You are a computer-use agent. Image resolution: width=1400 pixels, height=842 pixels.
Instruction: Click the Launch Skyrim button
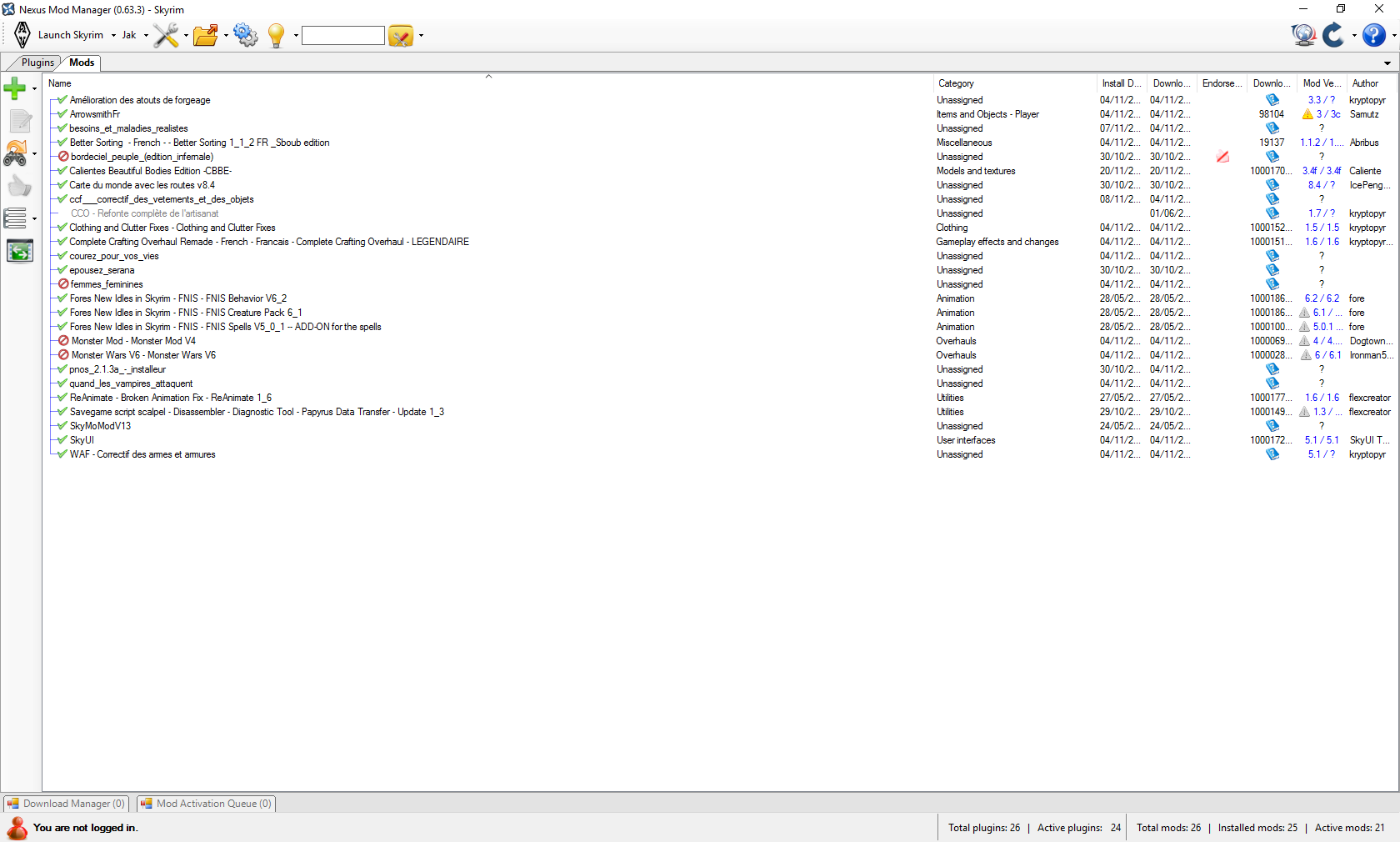pyautogui.click(x=60, y=35)
